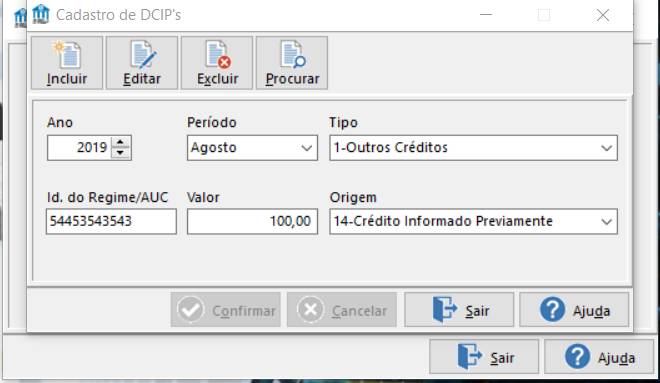Viewport: 660px width, 383px height.
Task: Minimize the Cadastro de DCIP's window
Action: pos(486,15)
